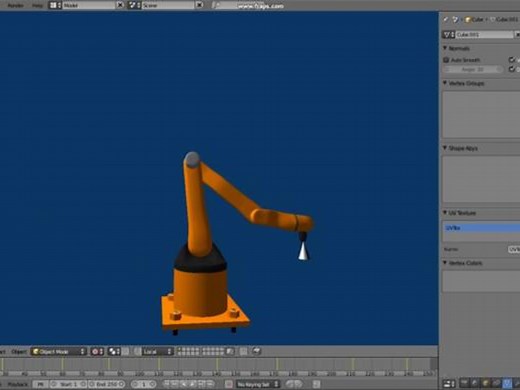Toggle the snap during transform button

244,351
